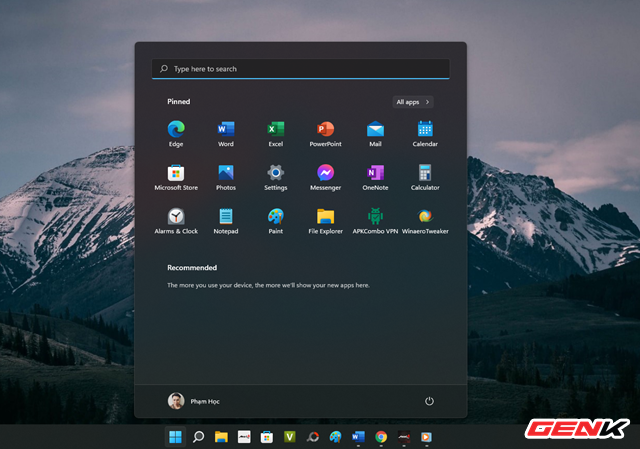Launch Messenger
Viewport: 640px width, 449px height.
325,177
